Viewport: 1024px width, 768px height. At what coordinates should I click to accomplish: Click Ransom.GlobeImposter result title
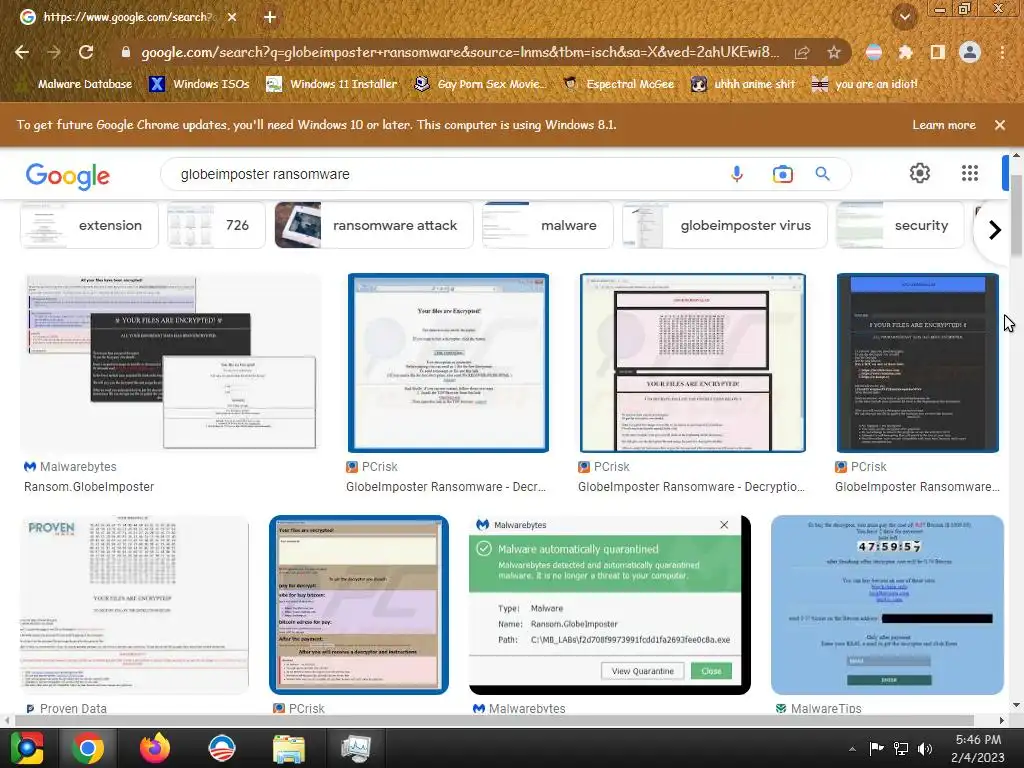(x=89, y=487)
